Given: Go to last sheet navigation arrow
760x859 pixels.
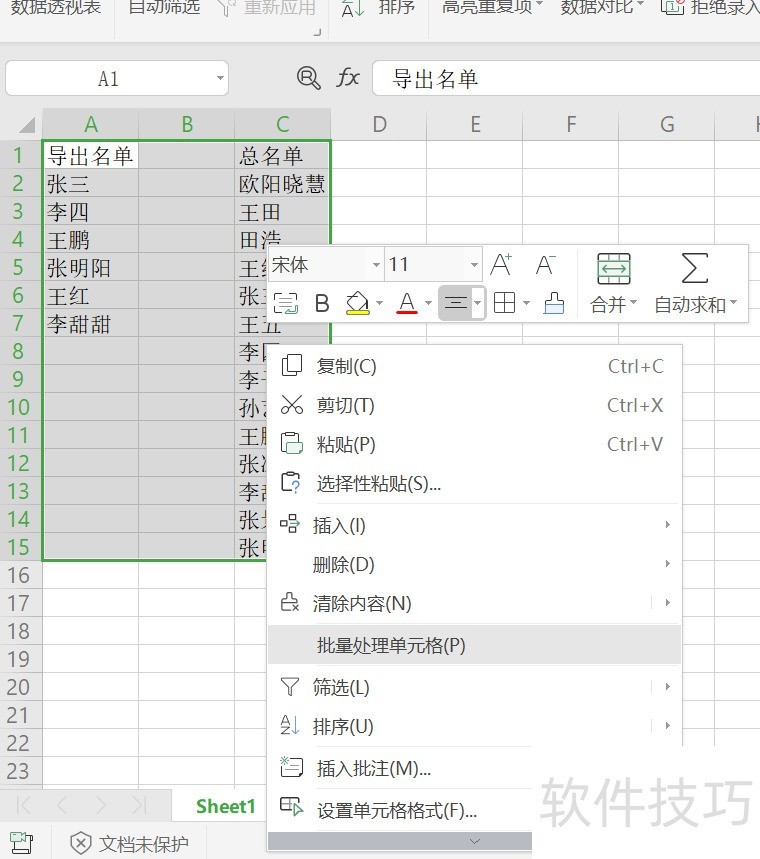Looking at the screenshot, I should pos(139,805).
